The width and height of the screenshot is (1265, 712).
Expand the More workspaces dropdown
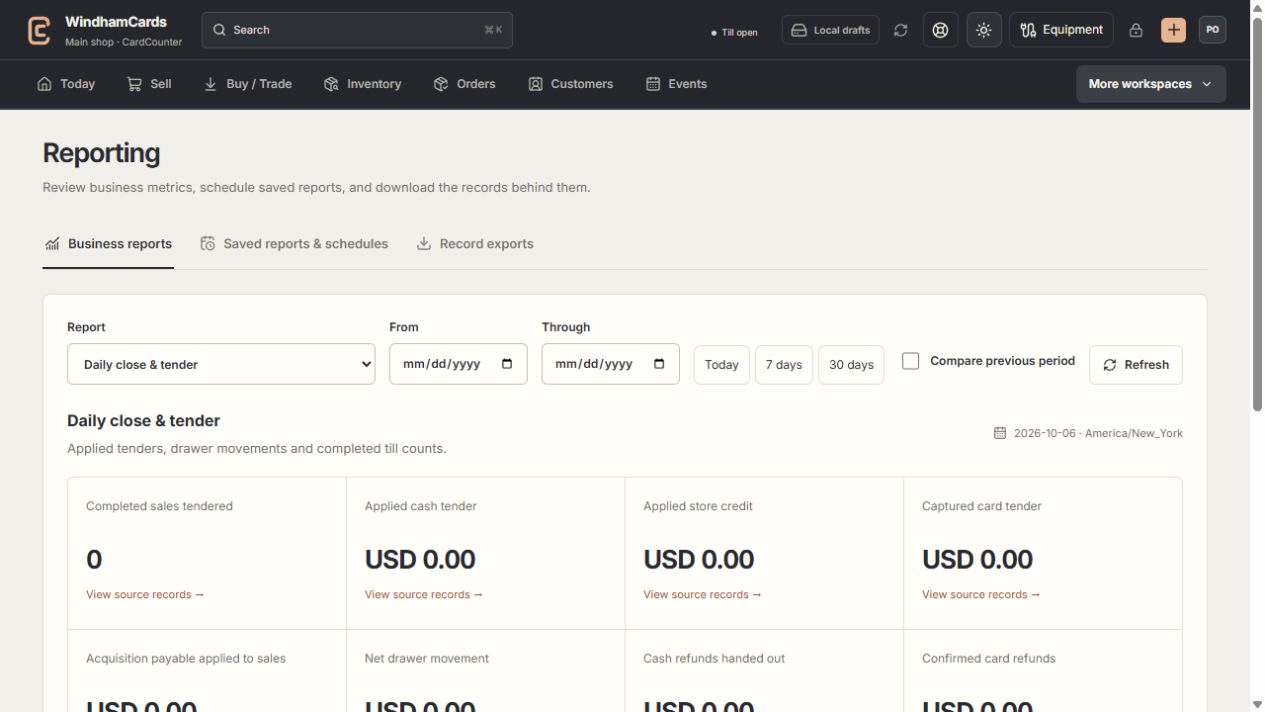tap(1151, 84)
